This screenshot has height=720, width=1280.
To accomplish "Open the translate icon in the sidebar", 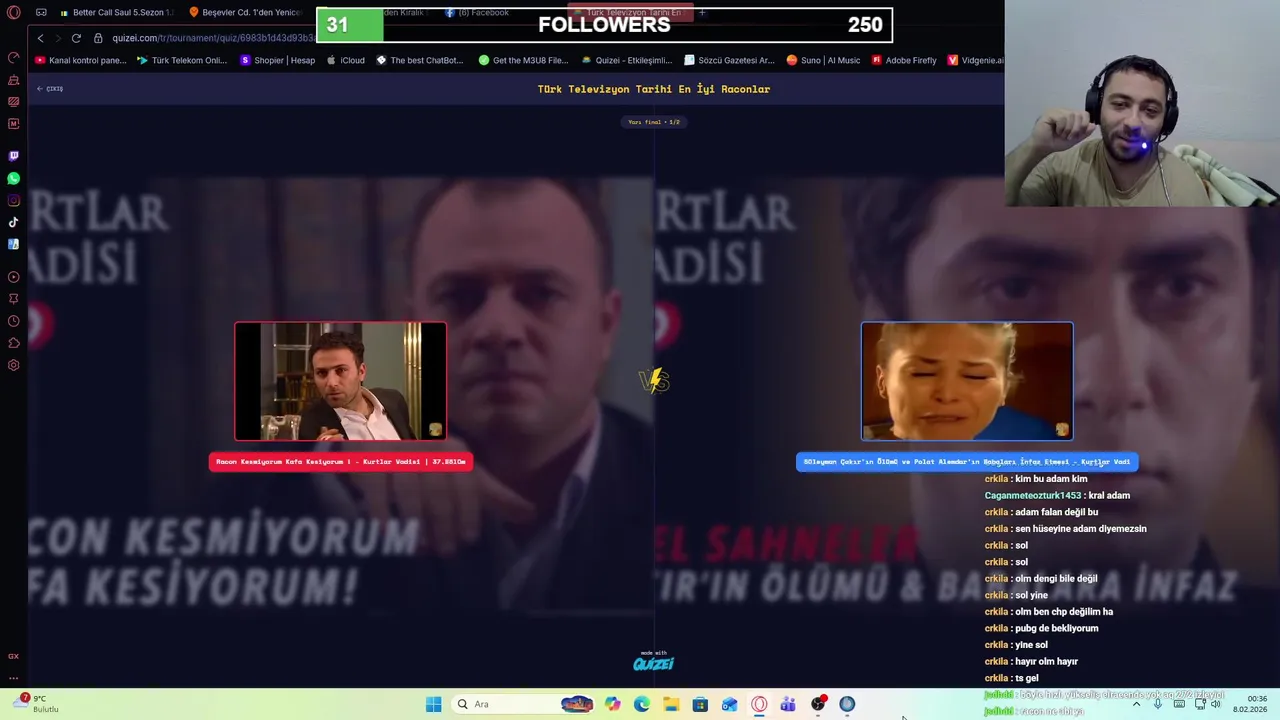I will pos(13,244).
